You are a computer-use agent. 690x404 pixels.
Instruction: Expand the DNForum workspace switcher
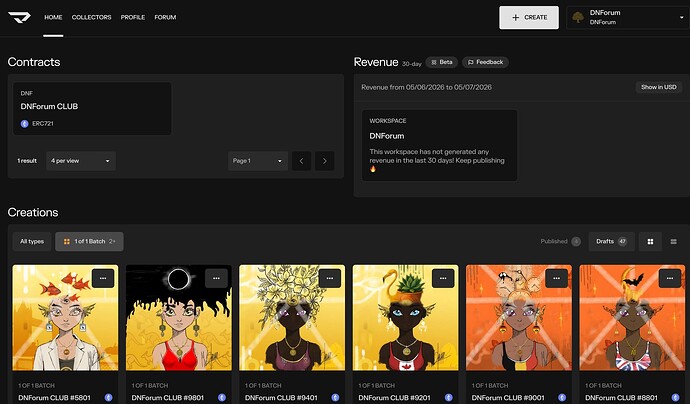[x=628, y=18]
